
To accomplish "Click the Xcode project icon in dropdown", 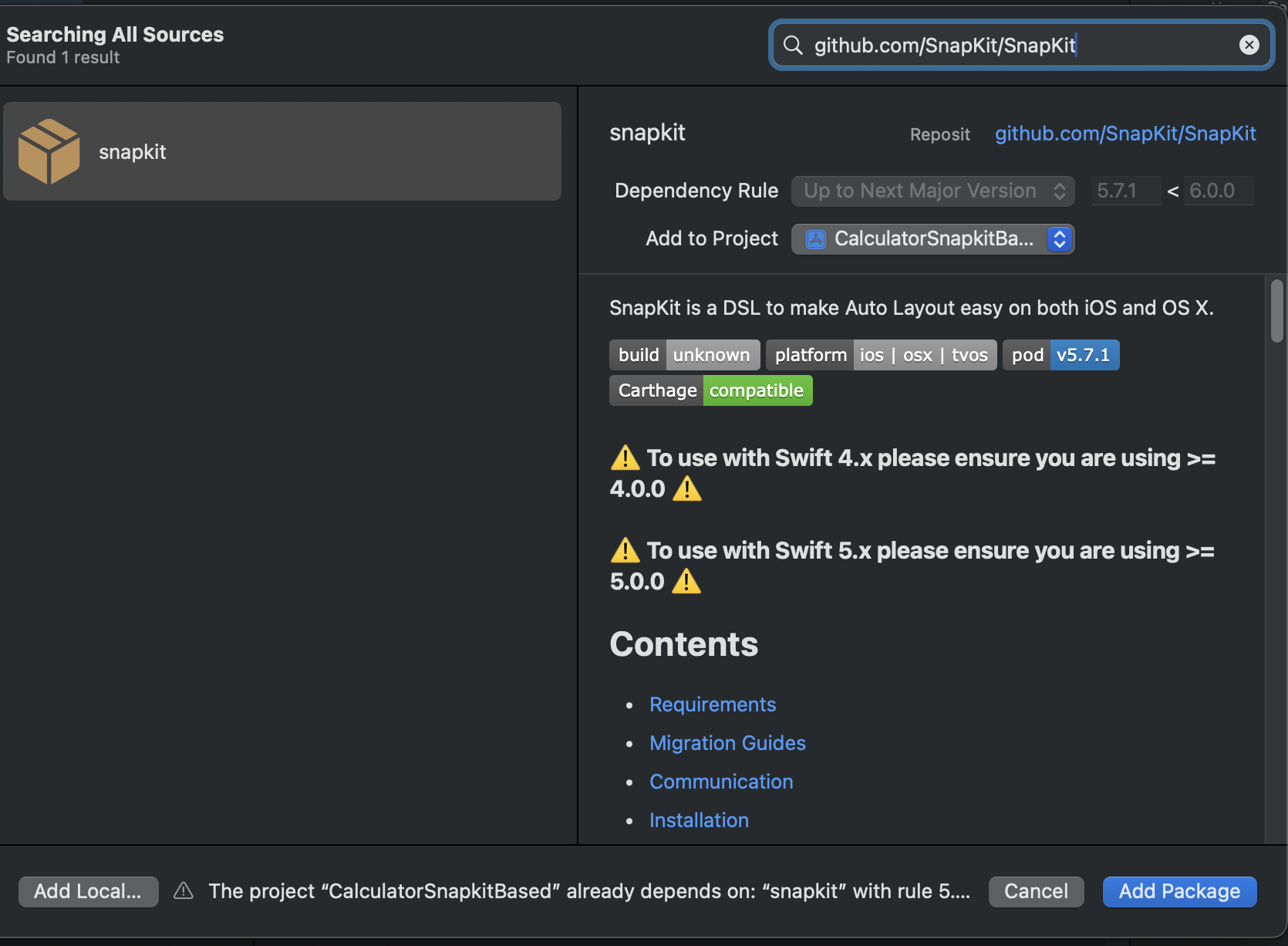I will [x=815, y=239].
